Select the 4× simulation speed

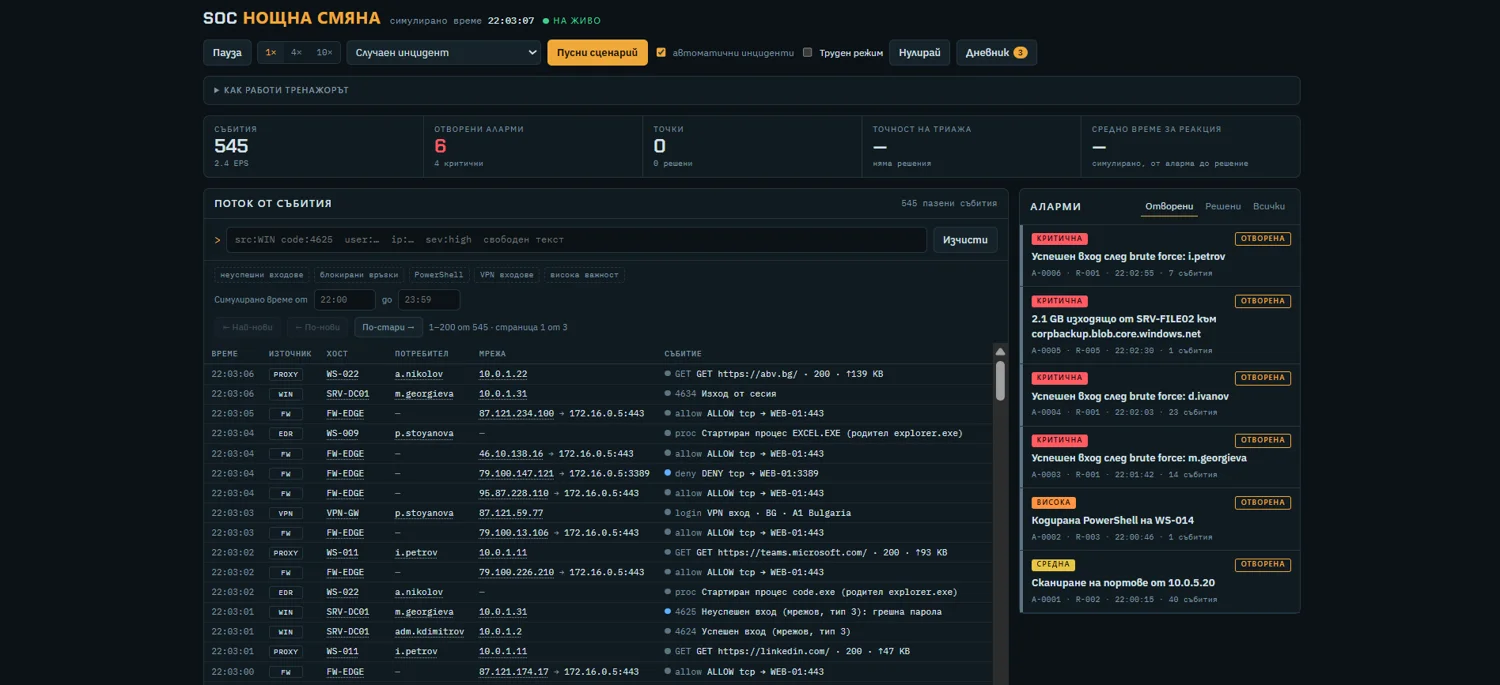tap(296, 53)
